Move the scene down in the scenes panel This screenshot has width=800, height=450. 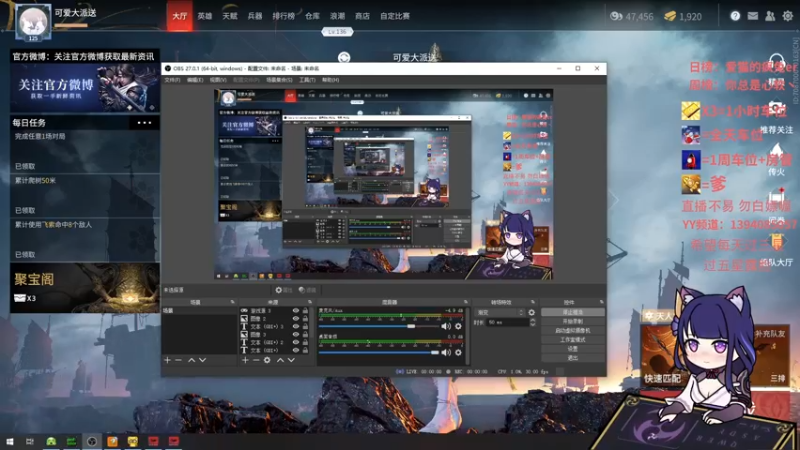coord(203,360)
